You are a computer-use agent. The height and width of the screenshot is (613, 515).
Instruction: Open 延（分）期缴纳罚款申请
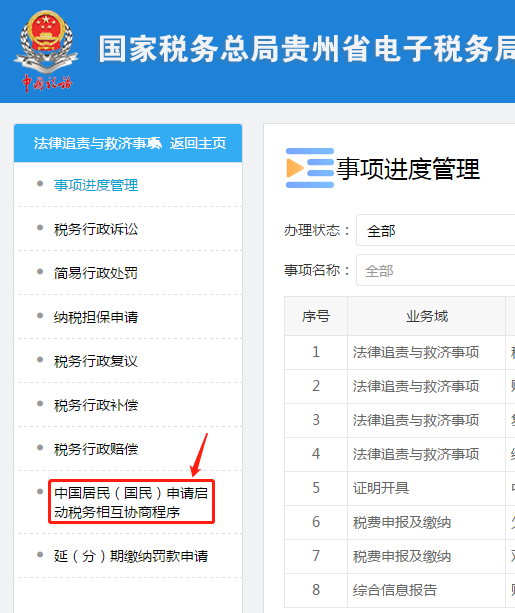coord(131,556)
